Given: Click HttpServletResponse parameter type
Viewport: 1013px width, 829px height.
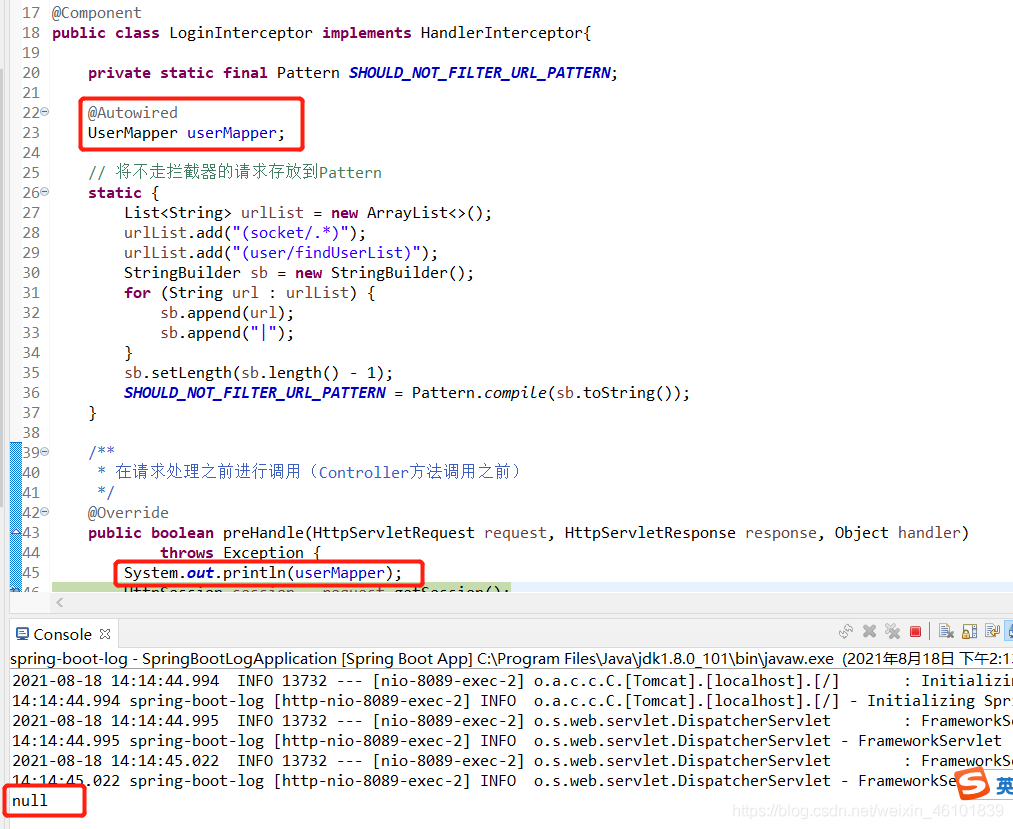Looking at the screenshot, I should point(650,533).
